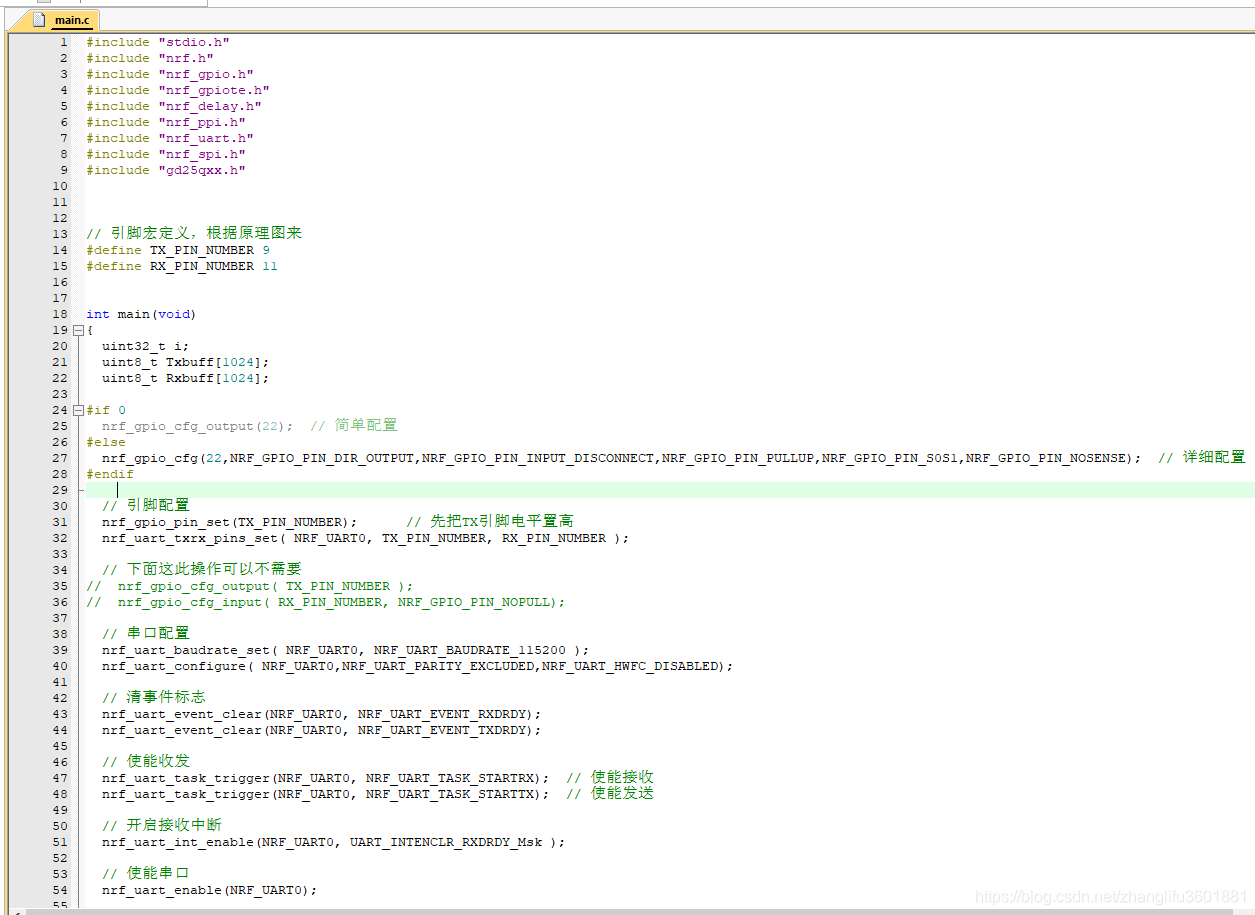
Task: Click line number 29 in the gutter
Action: pos(61,490)
